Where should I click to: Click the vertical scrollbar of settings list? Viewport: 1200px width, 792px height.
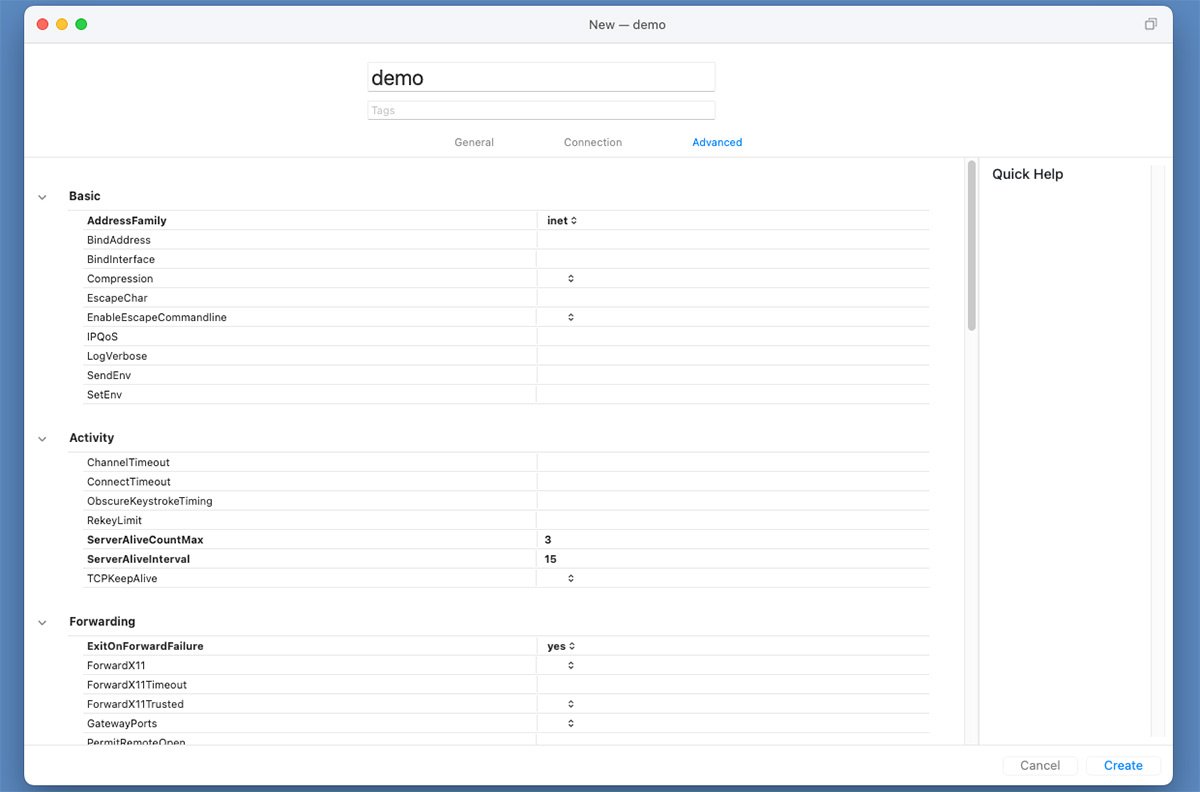[x=971, y=246]
